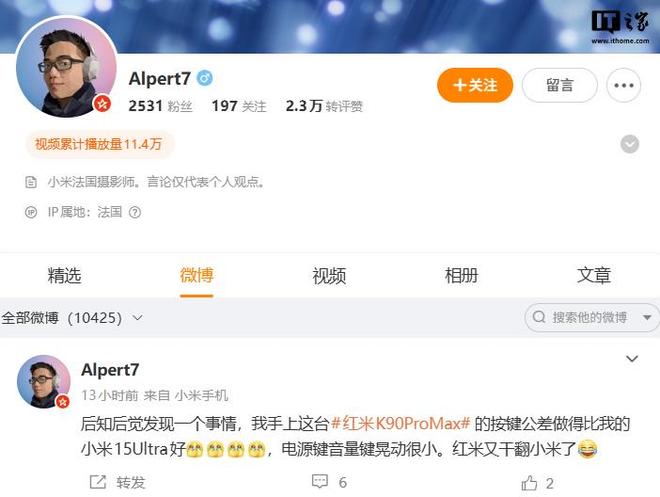Image resolution: width=660 pixels, height=497 pixels.
Task: Expand the search box dropdown arrow
Action: point(647,317)
